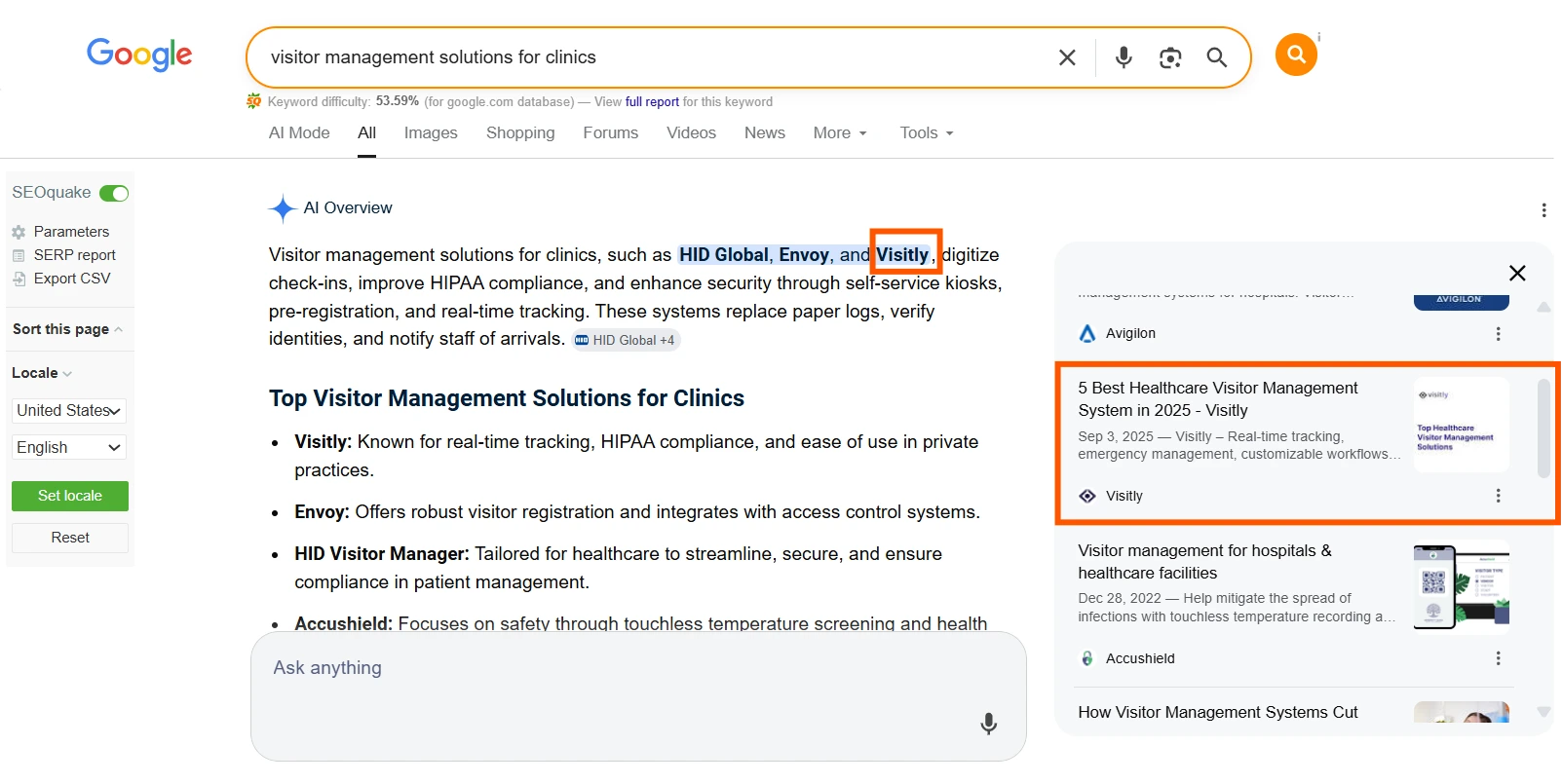Click the magnifier search icon in search box
Viewport: 1562px width, 784px height.
tap(1216, 57)
